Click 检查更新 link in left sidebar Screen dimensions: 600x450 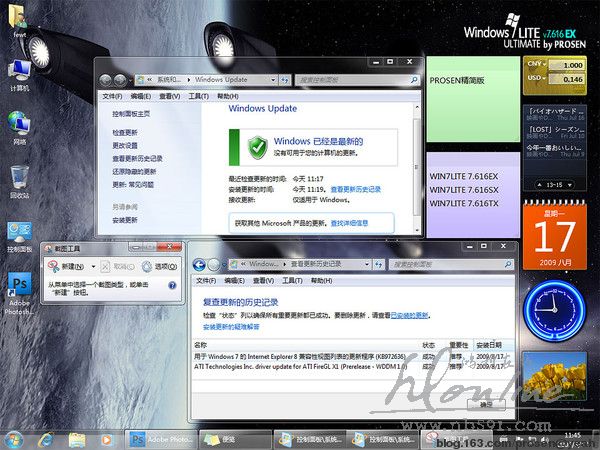pos(126,132)
